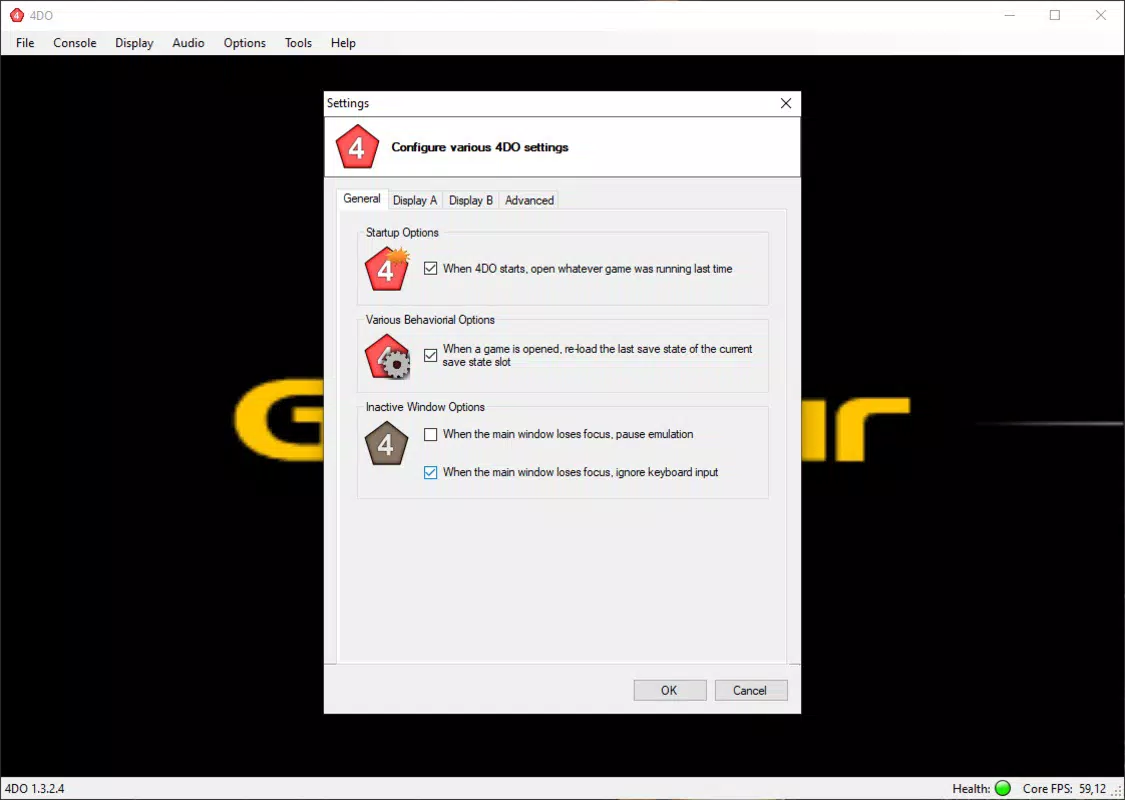The image size is (1125, 800).
Task: Open the Console menu
Action: pos(75,43)
